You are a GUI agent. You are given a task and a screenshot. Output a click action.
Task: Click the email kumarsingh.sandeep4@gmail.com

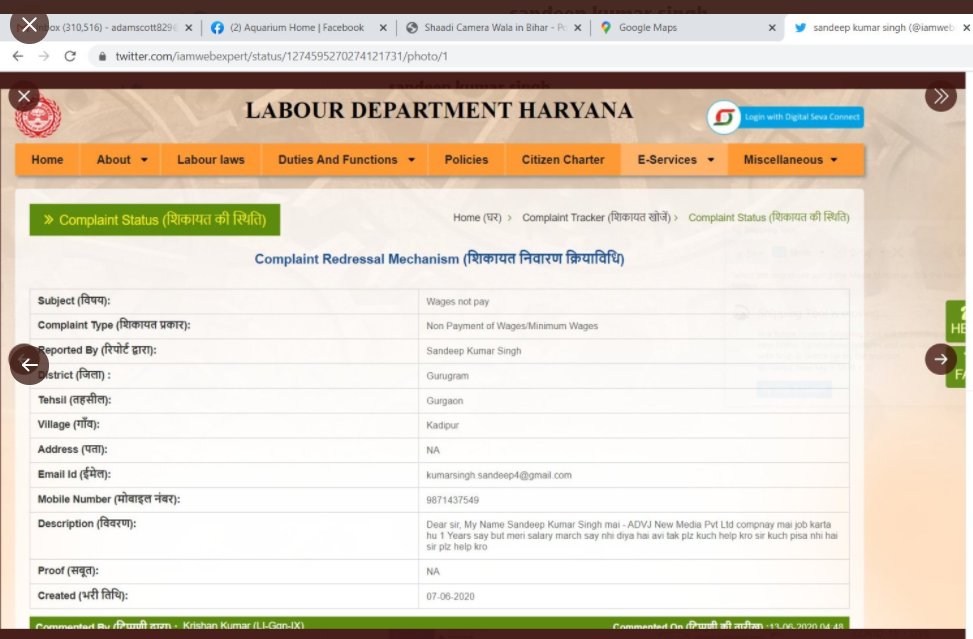499,475
